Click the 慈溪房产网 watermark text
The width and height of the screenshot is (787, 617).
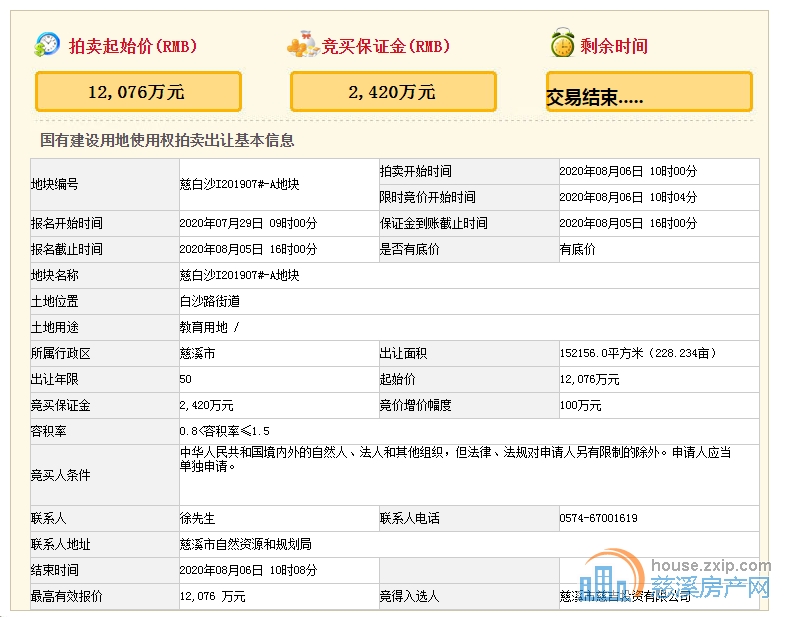pyautogui.click(x=711, y=588)
